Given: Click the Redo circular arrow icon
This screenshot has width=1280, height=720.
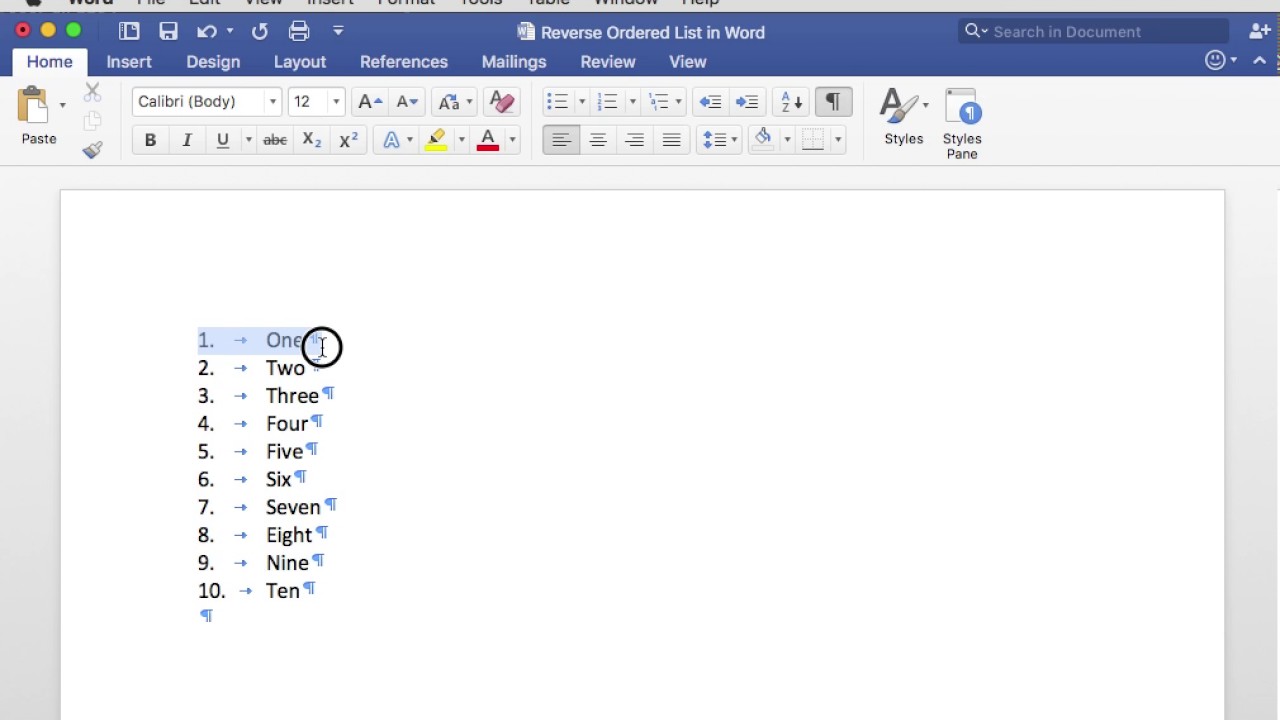Looking at the screenshot, I should (x=260, y=32).
